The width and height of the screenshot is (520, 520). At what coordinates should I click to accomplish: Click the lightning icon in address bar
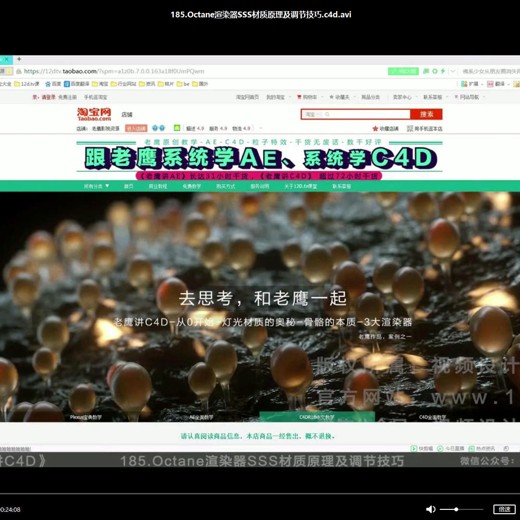point(443,71)
